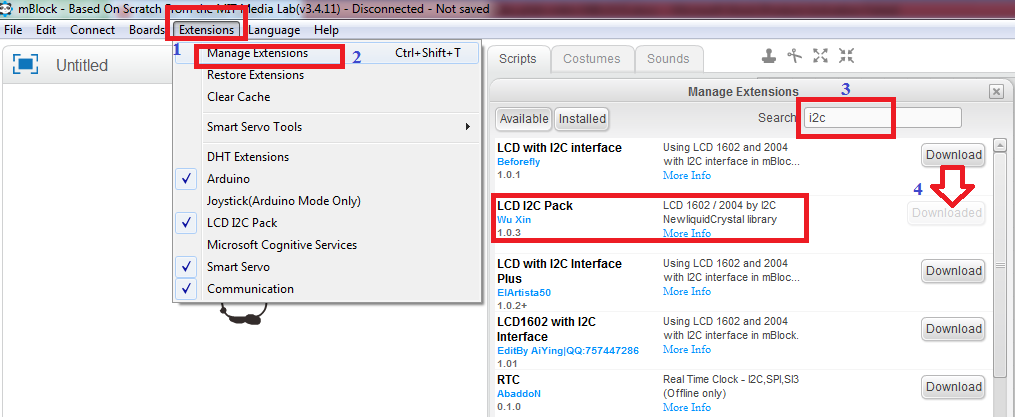Select the Shrink sprite tool
The height and width of the screenshot is (417, 1015).
847,56
